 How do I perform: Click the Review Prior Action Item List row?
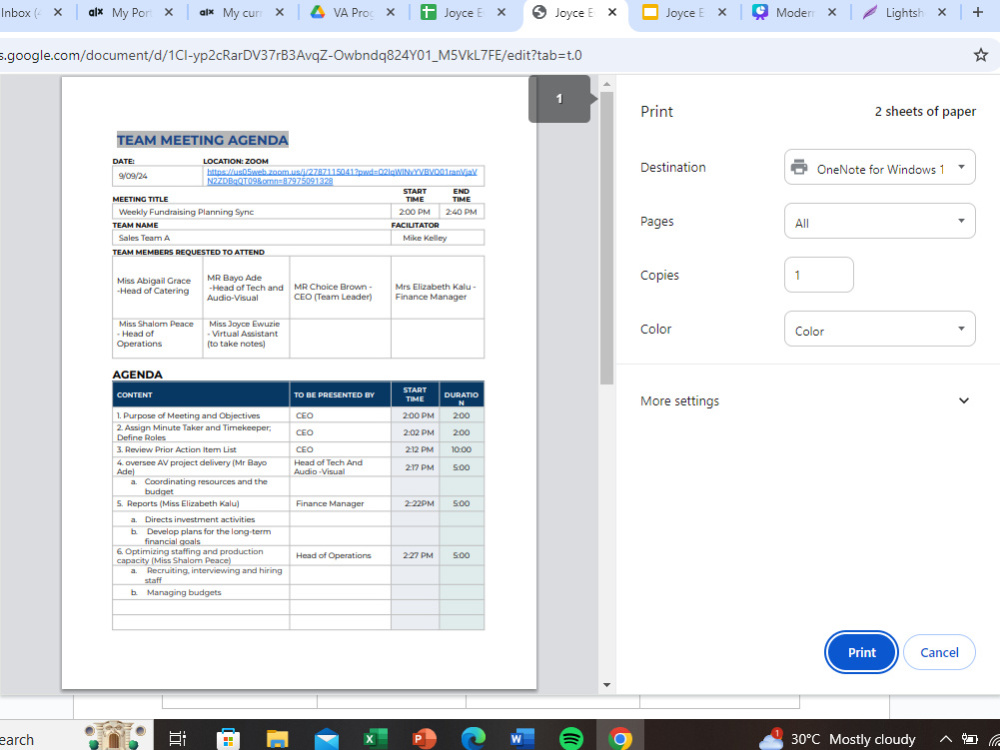tap(298, 450)
